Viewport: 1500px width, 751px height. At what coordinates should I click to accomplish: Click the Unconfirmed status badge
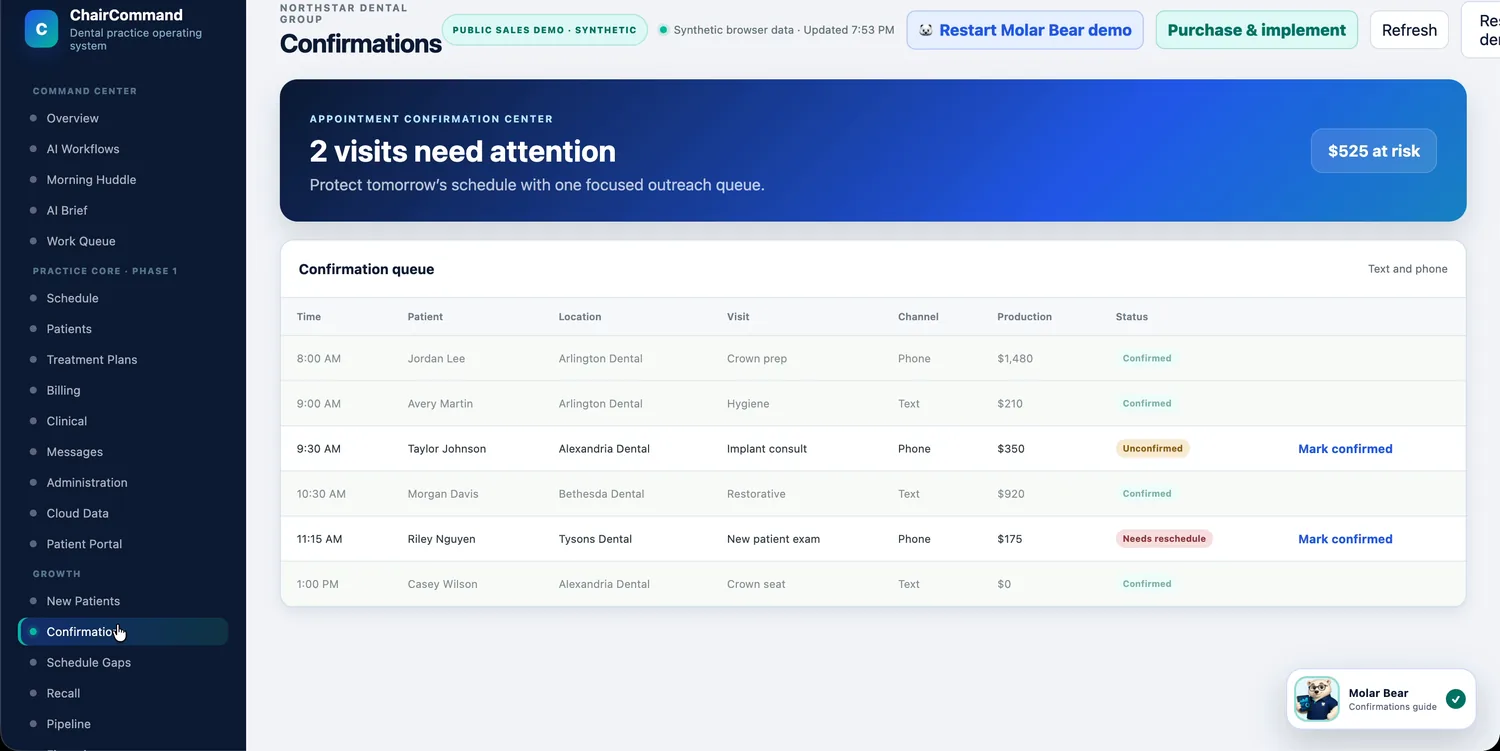coord(1152,449)
